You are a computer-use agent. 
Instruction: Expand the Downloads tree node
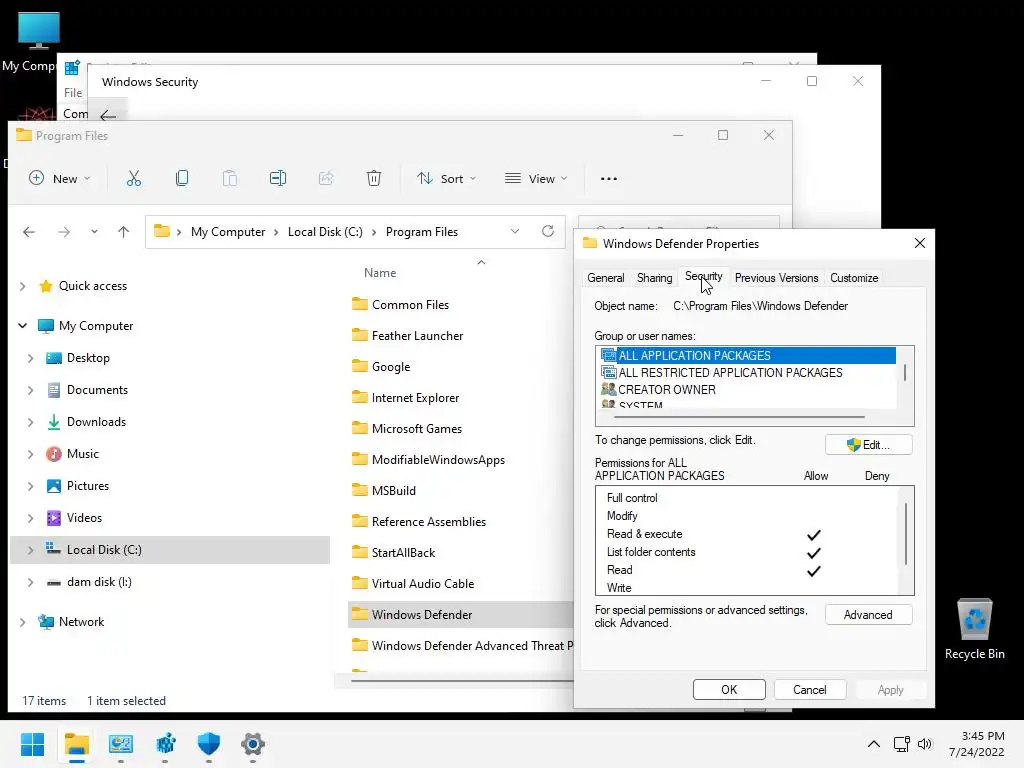tap(30, 422)
